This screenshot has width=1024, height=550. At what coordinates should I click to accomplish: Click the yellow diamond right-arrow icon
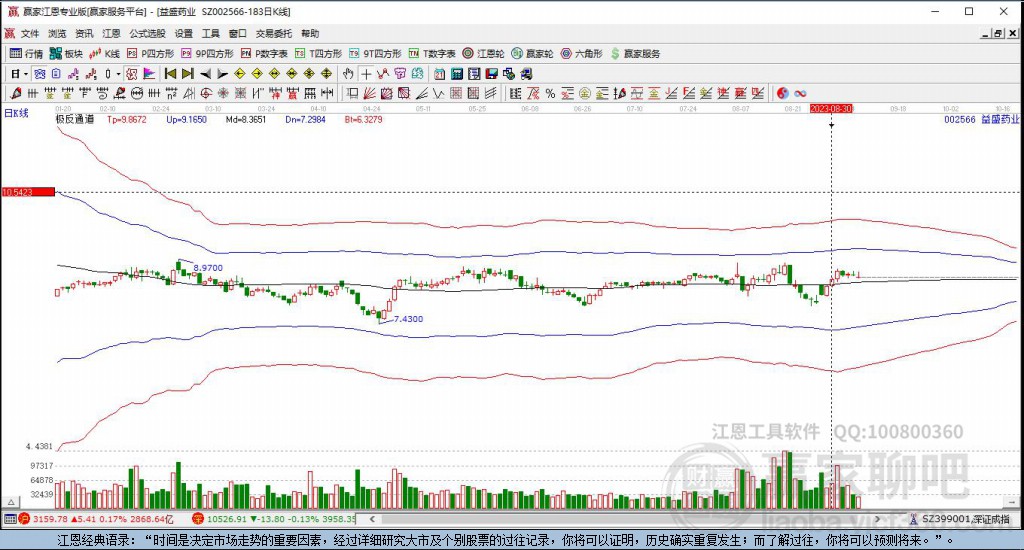click(257, 74)
